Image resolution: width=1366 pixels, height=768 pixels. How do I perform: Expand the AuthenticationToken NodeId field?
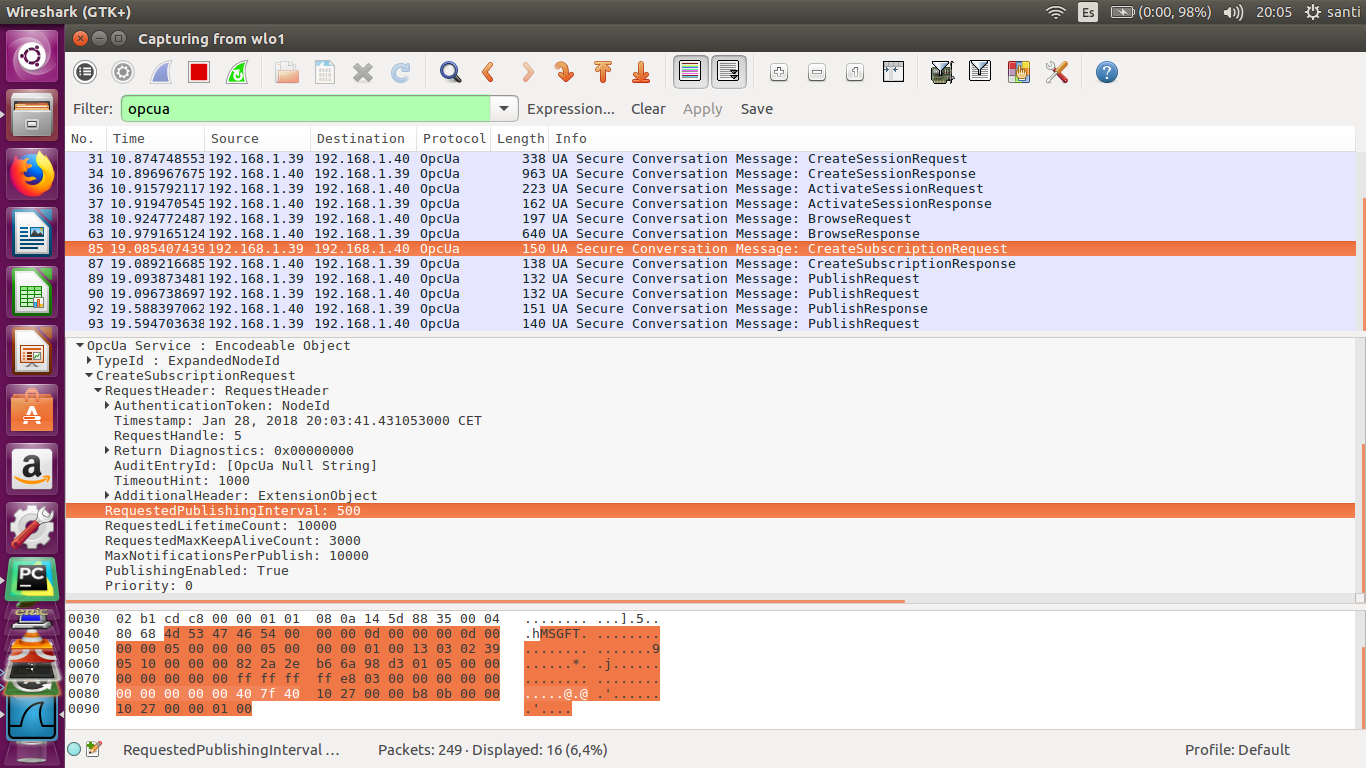(x=108, y=405)
